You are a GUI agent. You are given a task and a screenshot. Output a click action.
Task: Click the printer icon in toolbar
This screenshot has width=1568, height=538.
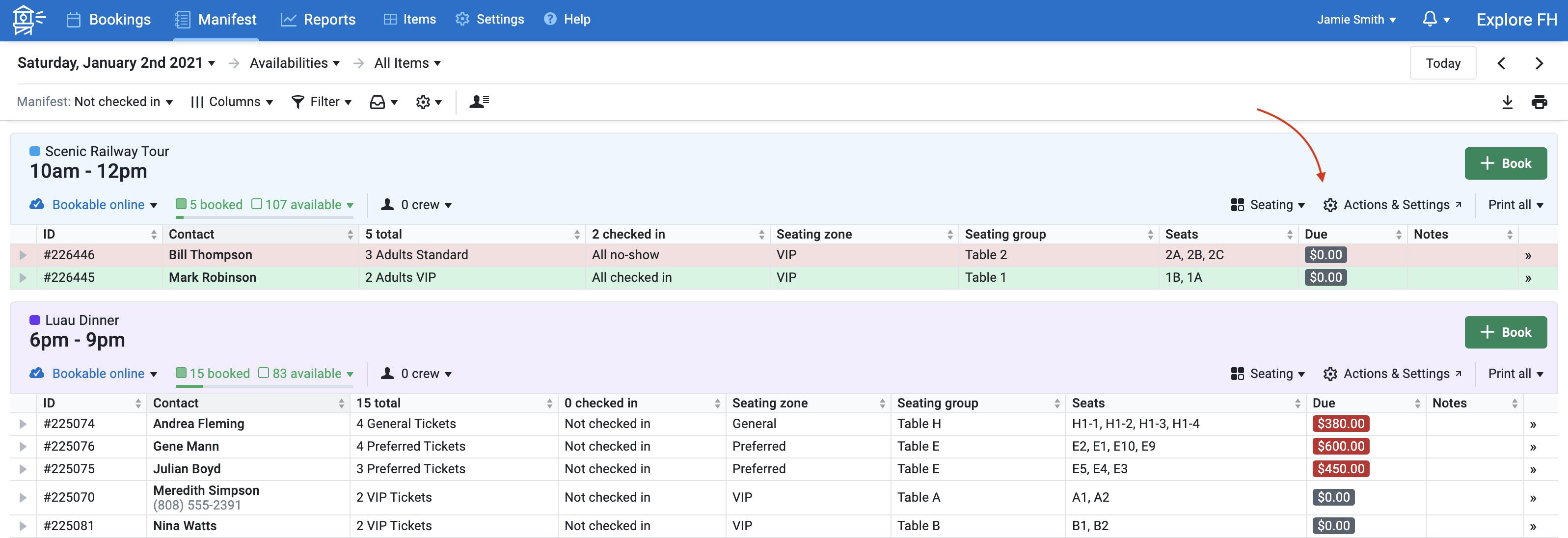[x=1540, y=102]
